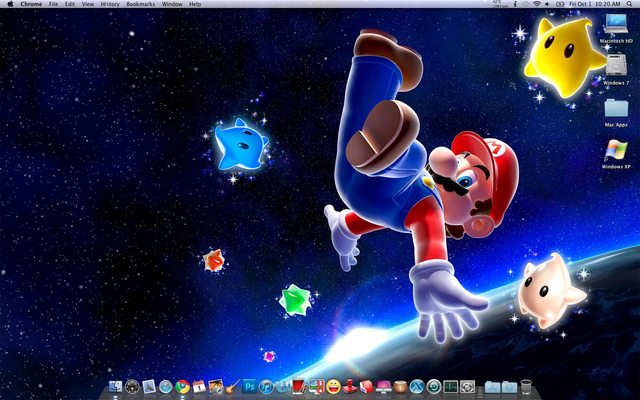The height and width of the screenshot is (400, 640).
Task: Open the Bookmarks menu
Action: tap(141, 4)
